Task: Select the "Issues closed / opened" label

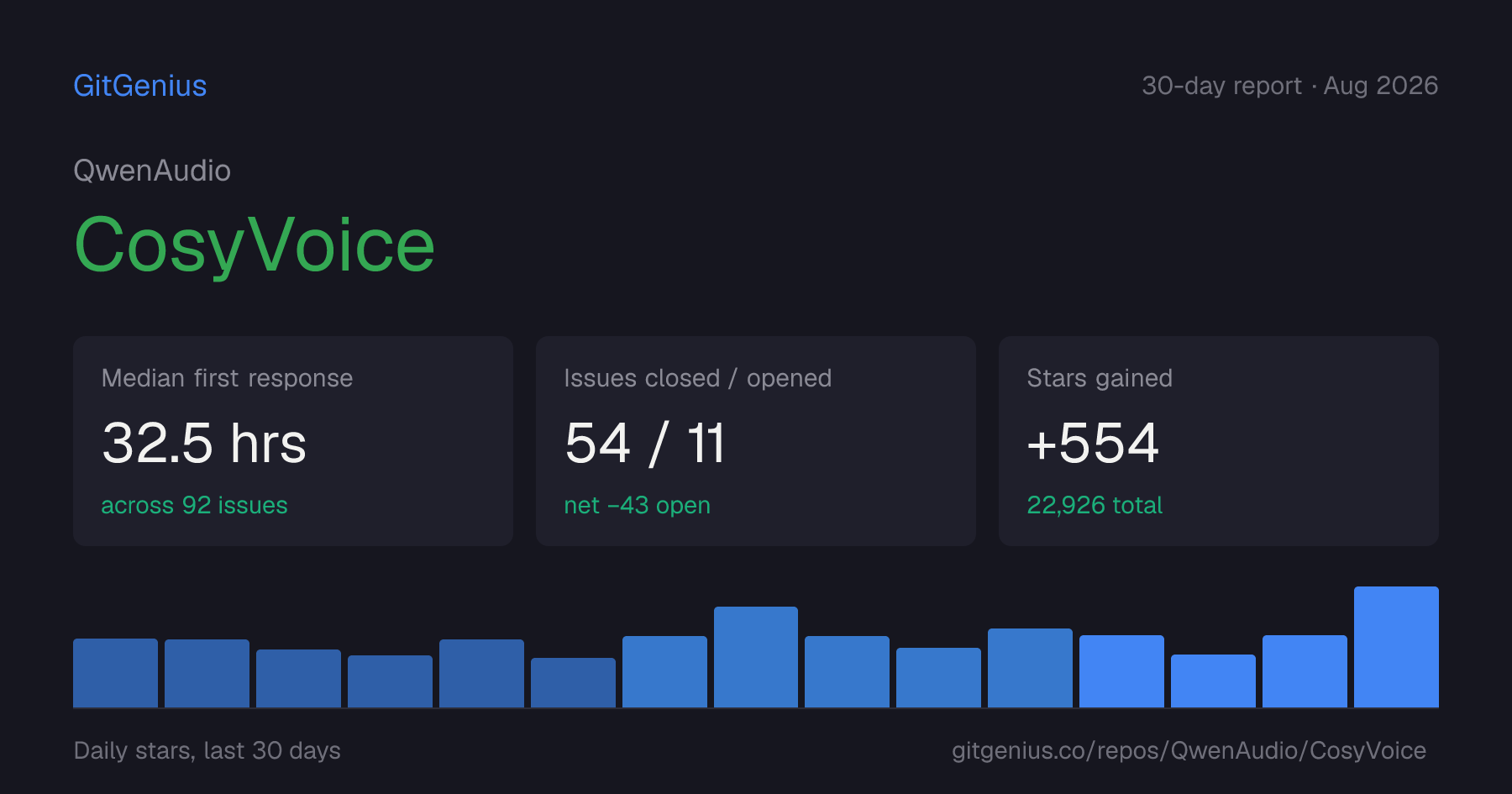Action: pyautogui.click(x=697, y=378)
